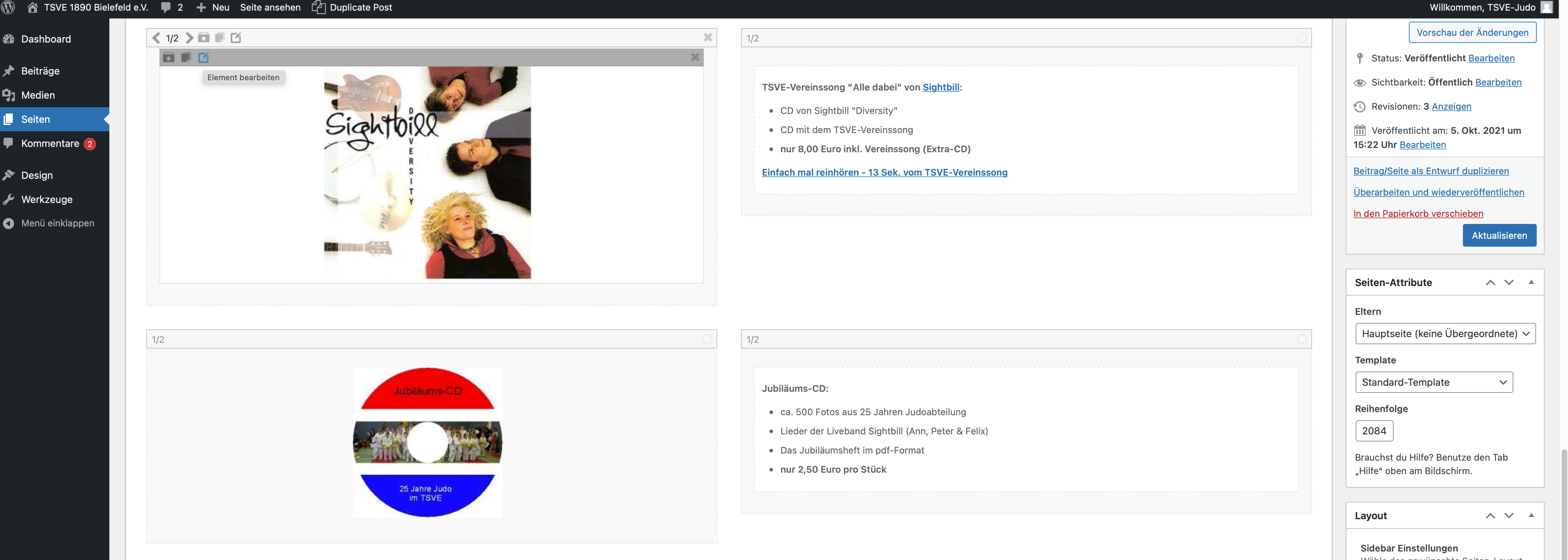The height and width of the screenshot is (560, 1568).
Task: Click the Aktualisieren button
Action: coord(1499,236)
